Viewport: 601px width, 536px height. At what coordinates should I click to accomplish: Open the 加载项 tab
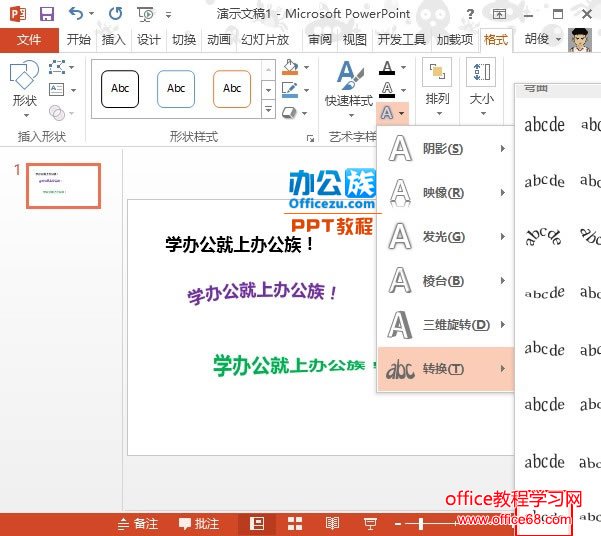point(455,39)
